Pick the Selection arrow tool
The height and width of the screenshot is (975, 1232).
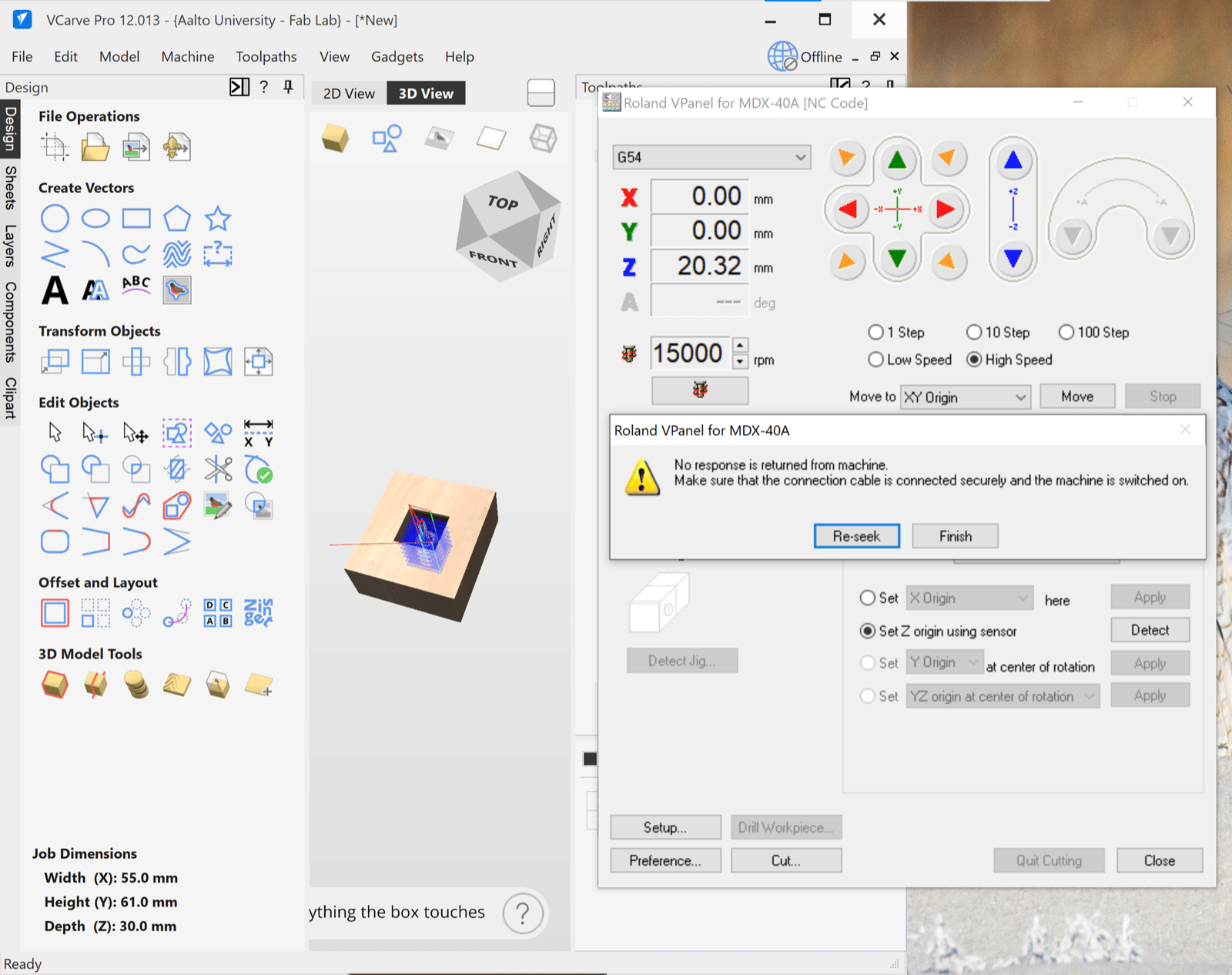55,433
